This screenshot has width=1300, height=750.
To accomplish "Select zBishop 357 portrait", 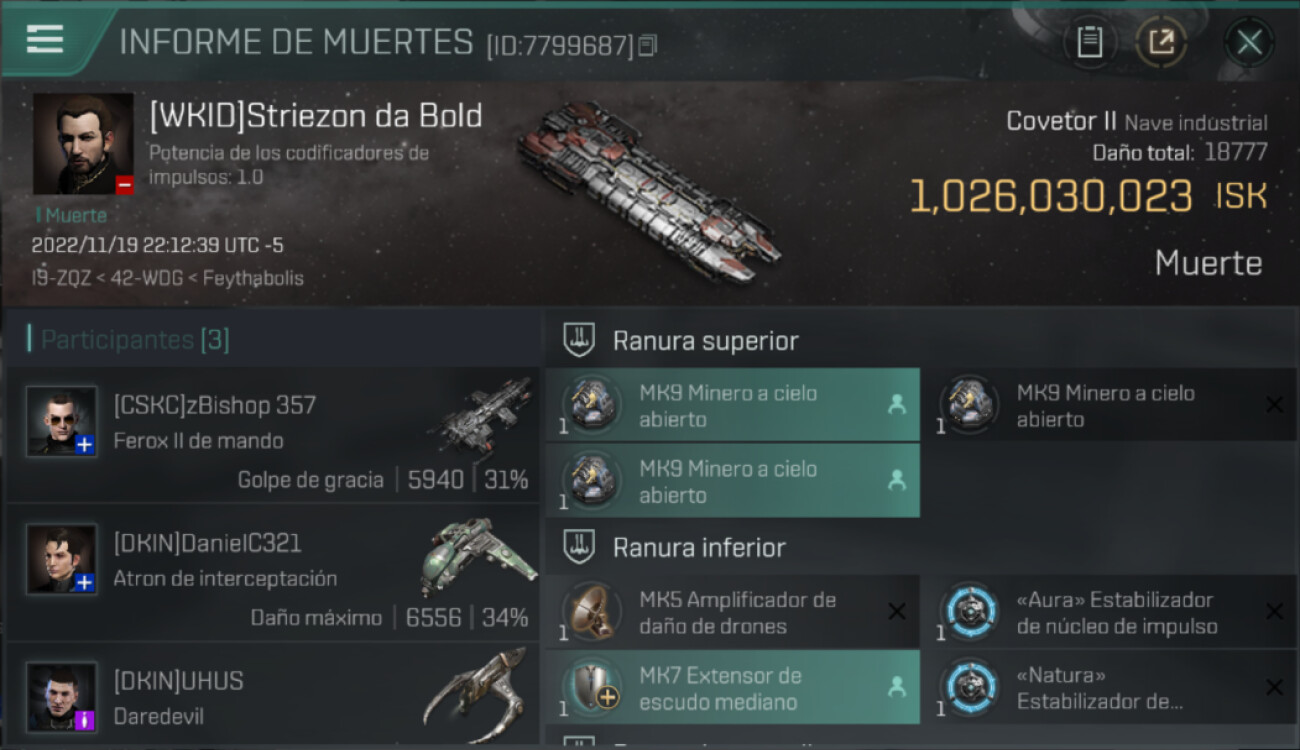I will [x=61, y=421].
